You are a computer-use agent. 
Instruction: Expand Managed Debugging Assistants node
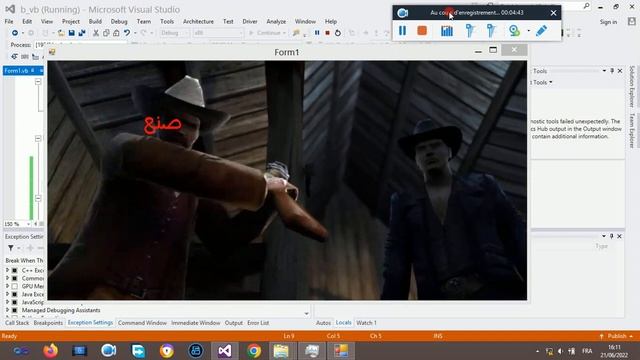(x=7, y=310)
